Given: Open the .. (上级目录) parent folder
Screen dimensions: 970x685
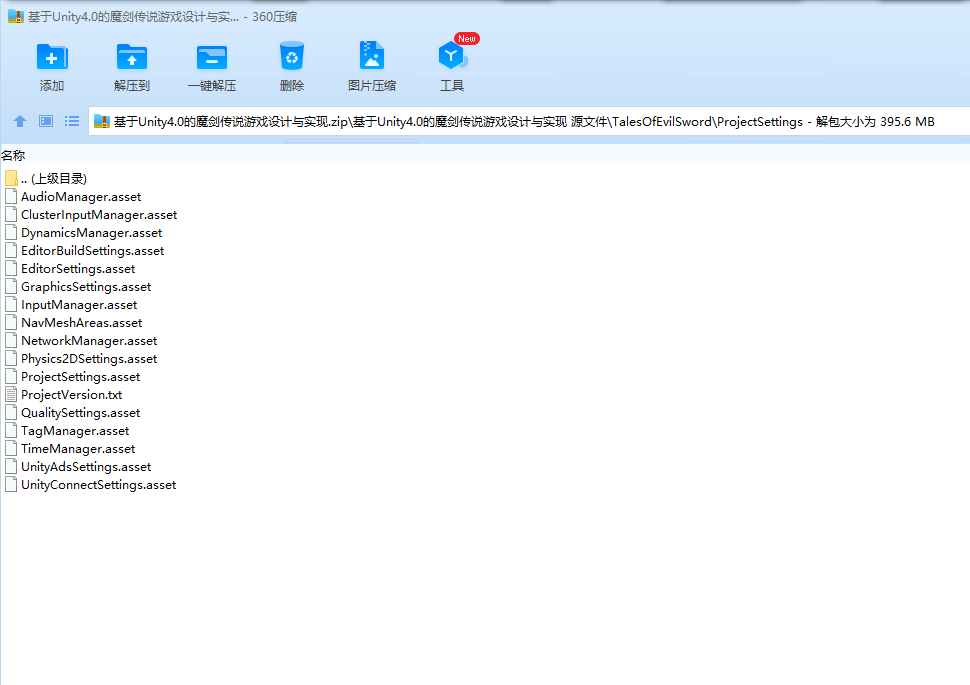Looking at the screenshot, I should pos(53,179).
